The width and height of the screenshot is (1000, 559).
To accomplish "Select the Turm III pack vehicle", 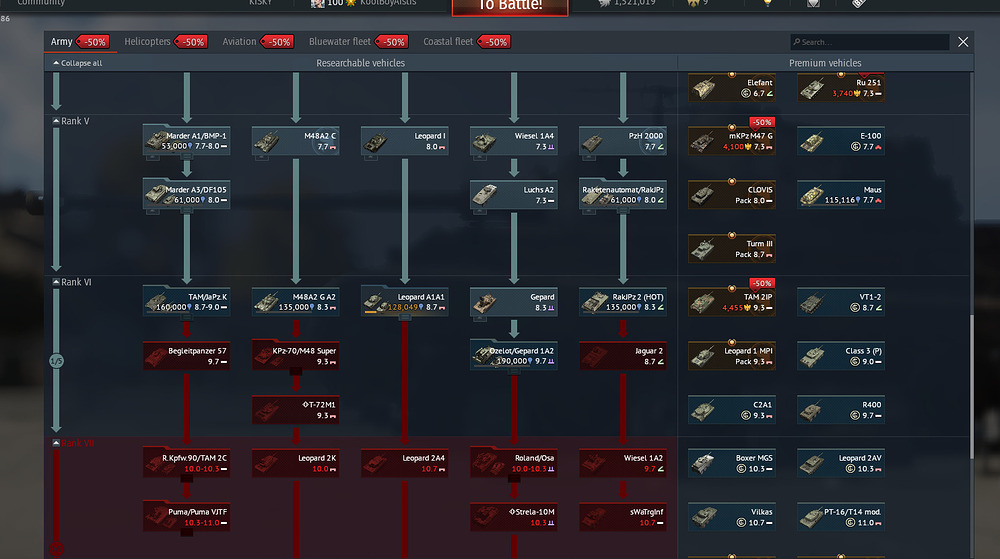I will point(732,249).
